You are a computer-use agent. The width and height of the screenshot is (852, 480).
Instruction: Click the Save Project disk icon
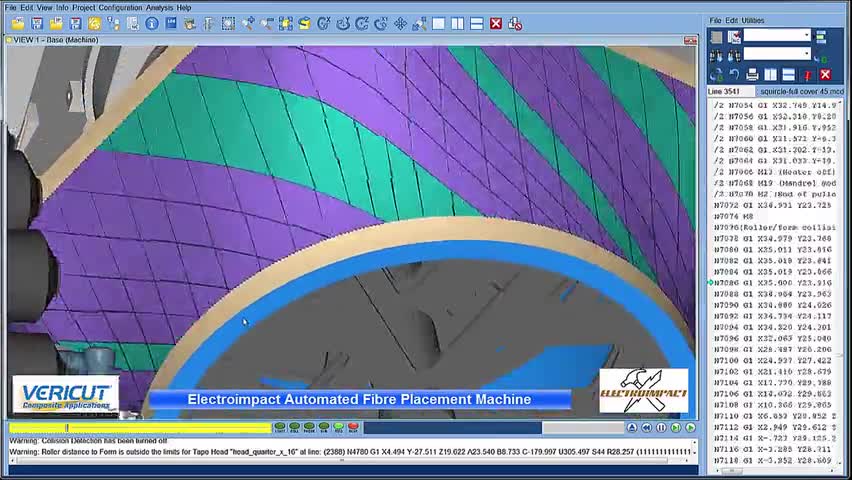pyautogui.click(x=37, y=23)
